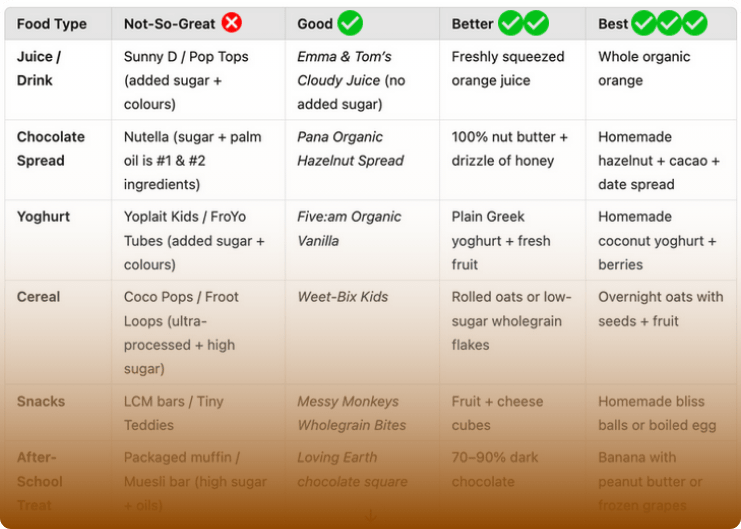The width and height of the screenshot is (741, 529).
Task: Click the Yoghurt row label
Action: pyautogui.click(x=43, y=217)
